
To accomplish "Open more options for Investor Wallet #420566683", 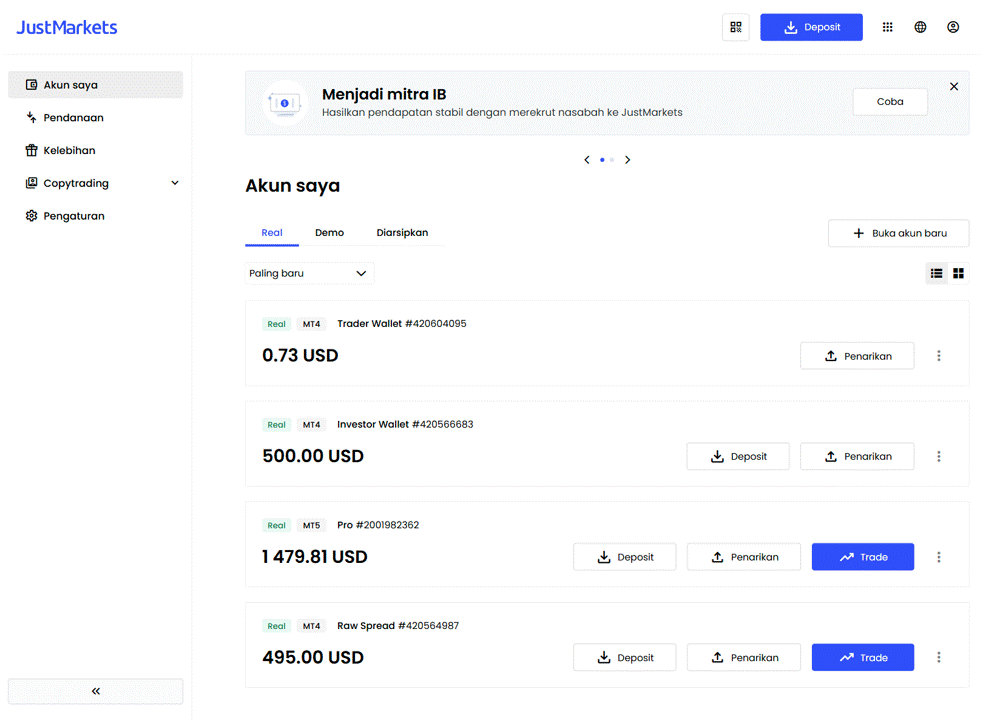I will click(938, 457).
